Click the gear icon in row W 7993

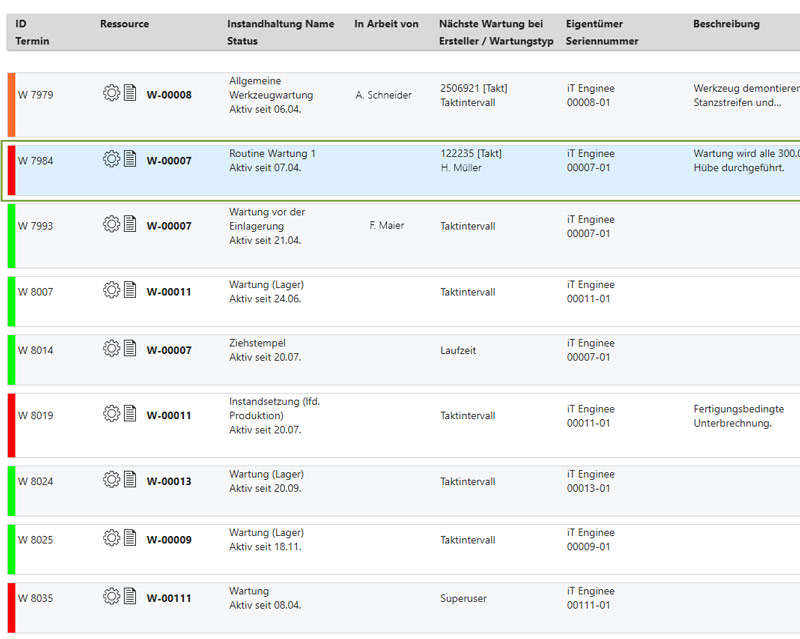(x=111, y=224)
